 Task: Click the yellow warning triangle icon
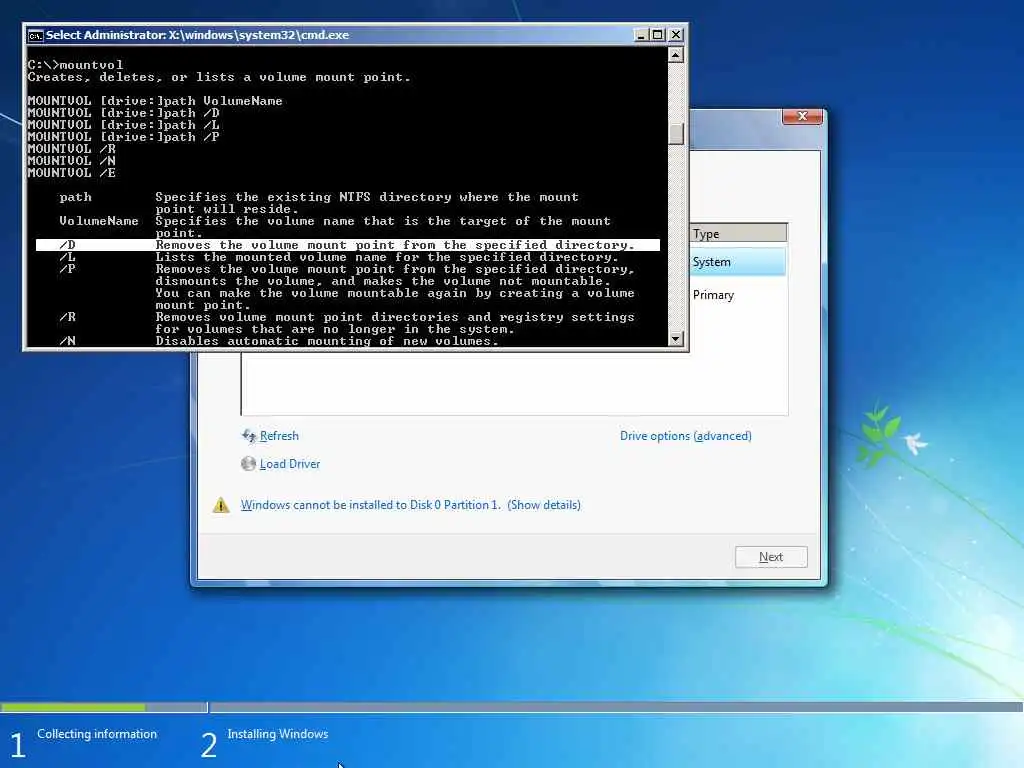[x=221, y=505]
